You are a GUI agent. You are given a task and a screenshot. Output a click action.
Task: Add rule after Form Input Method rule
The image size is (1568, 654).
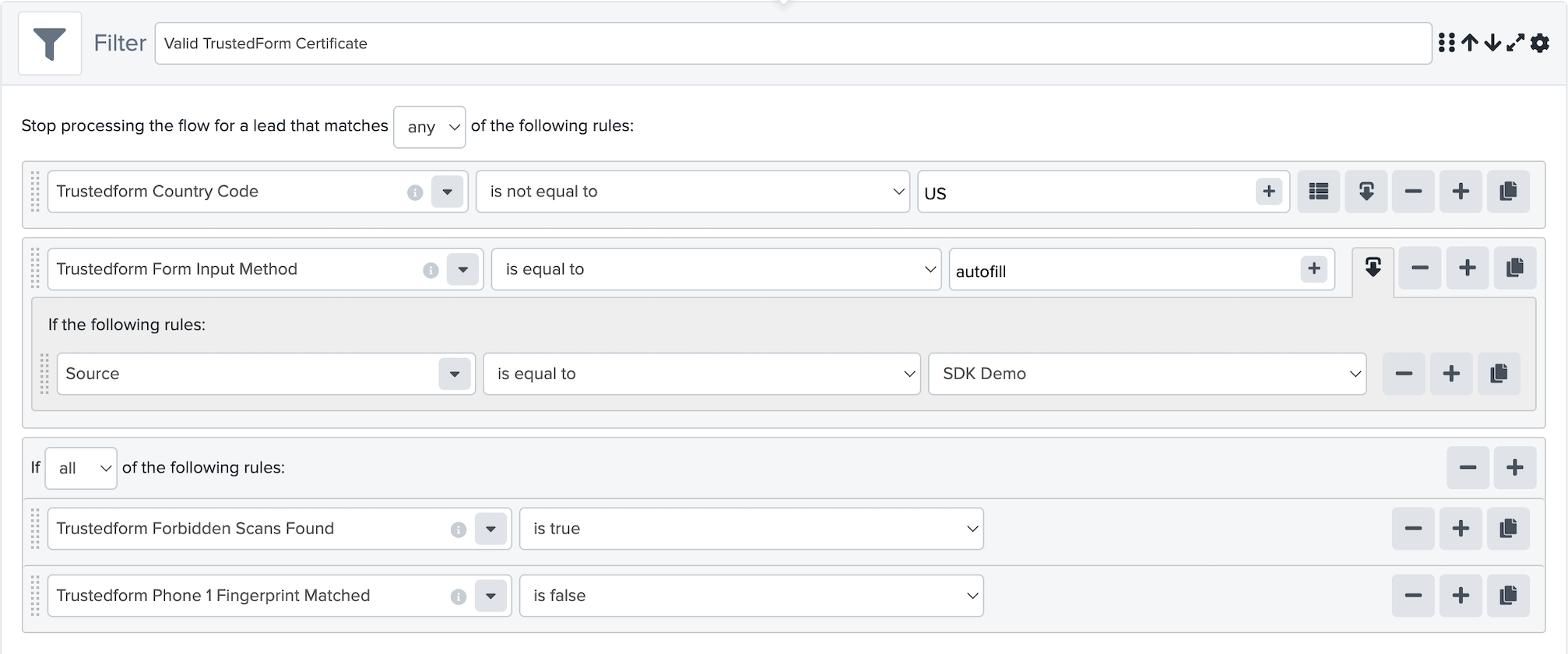tap(1468, 269)
